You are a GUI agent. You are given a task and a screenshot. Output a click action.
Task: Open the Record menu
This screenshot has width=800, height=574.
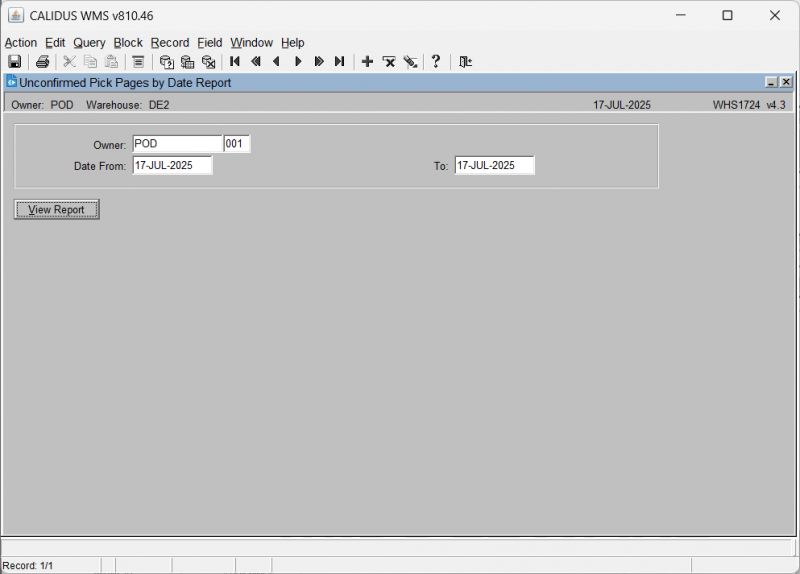(170, 43)
